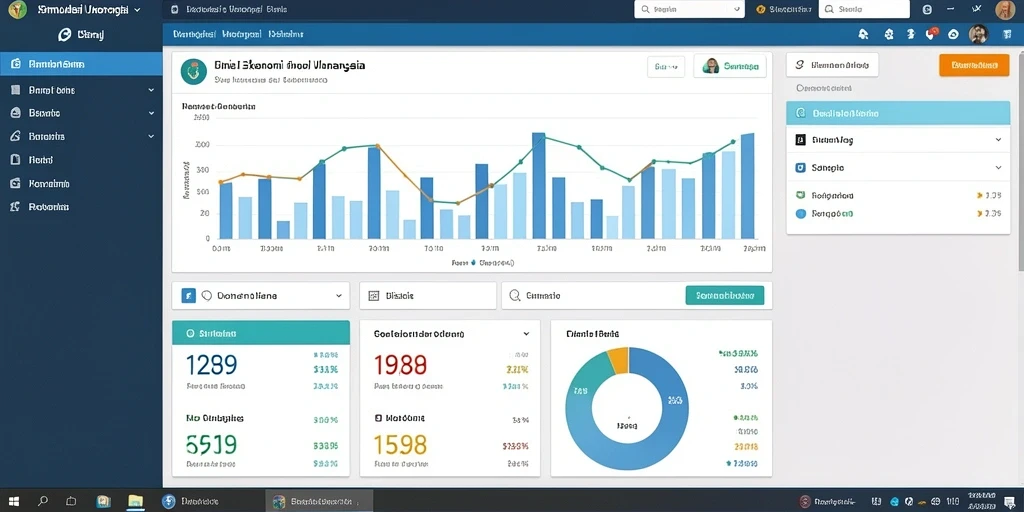Image resolution: width=1024 pixels, height=512 pixels.
Task: Expand the right panel row with the blue square icon
Action: [898, 168]
